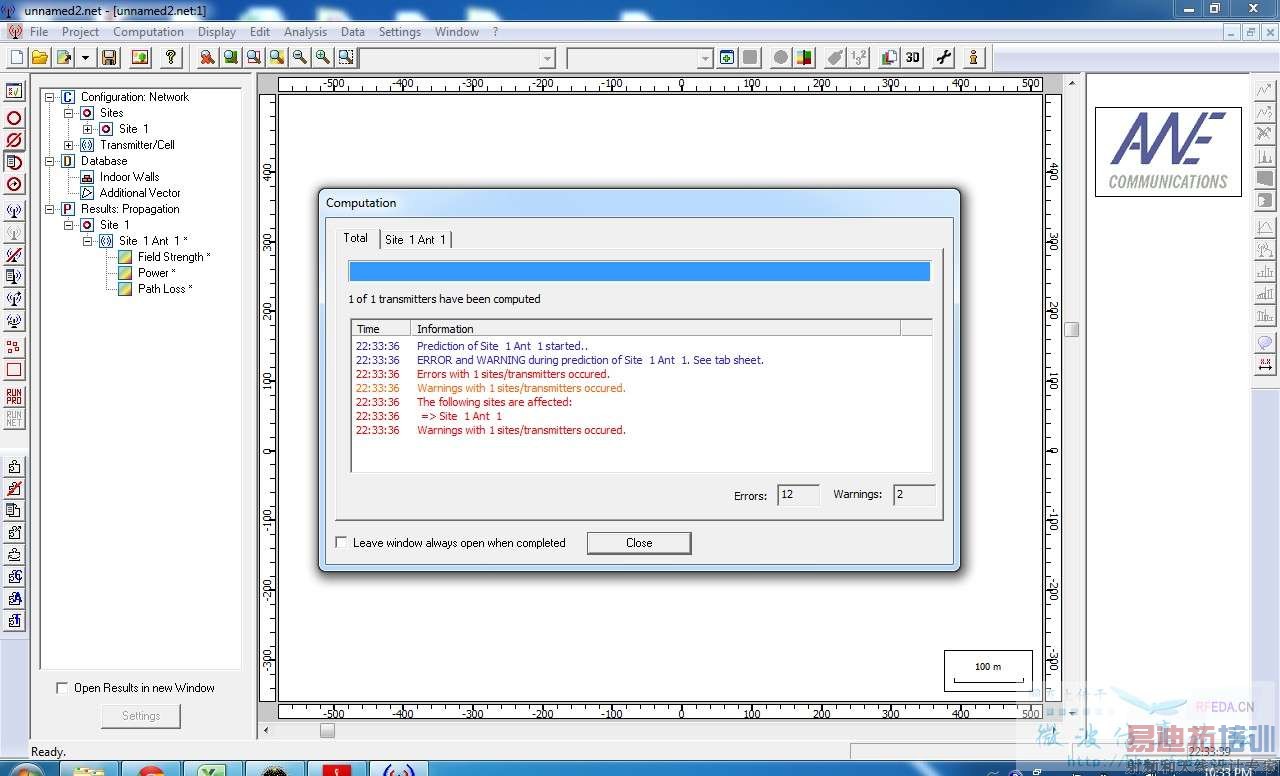Click the numbered 1-3-2 legend icon
The width and height of the screenshot is (1280, 776).
coord(859,58)
